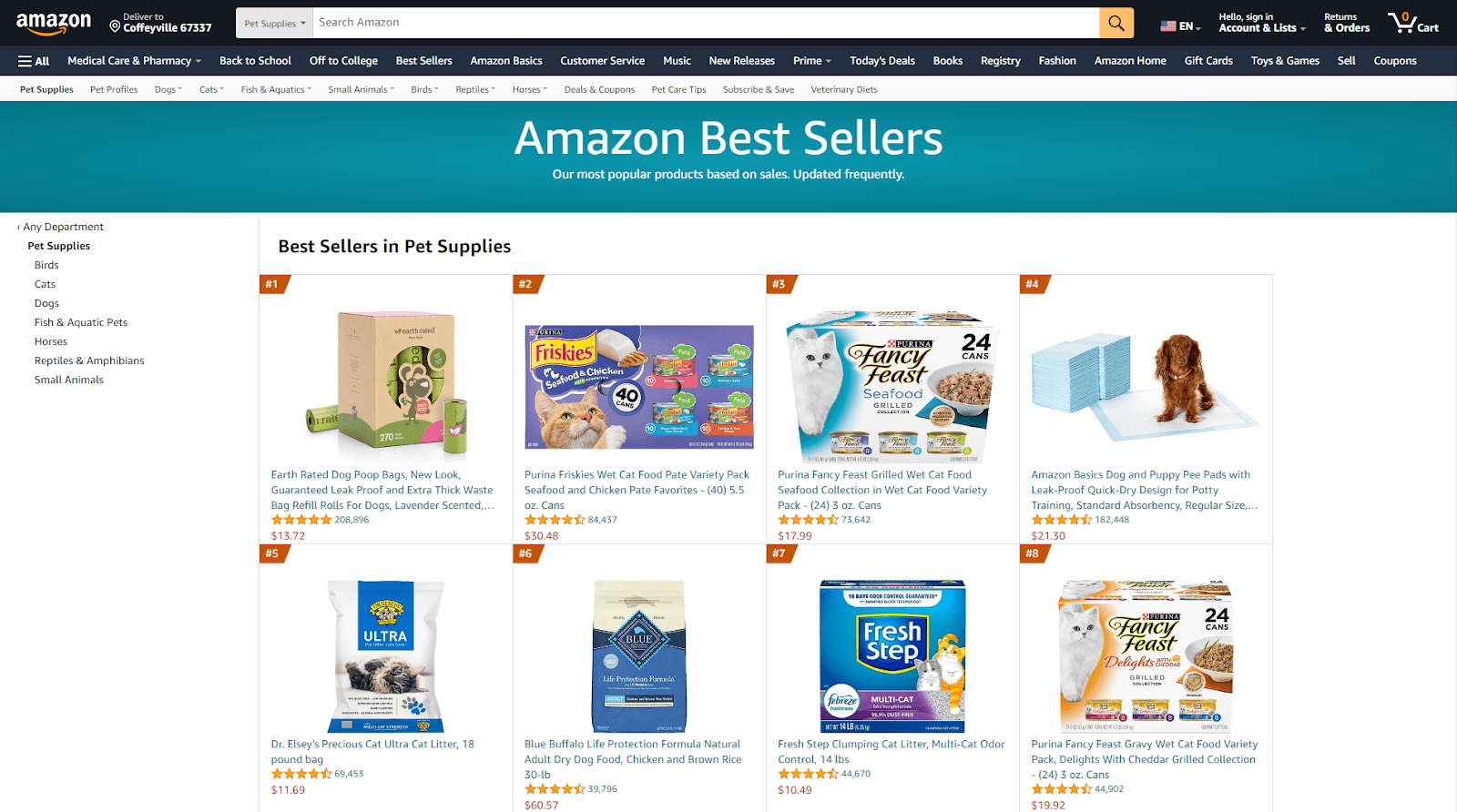Expand the Prime menu in the navigation bar

811,61
